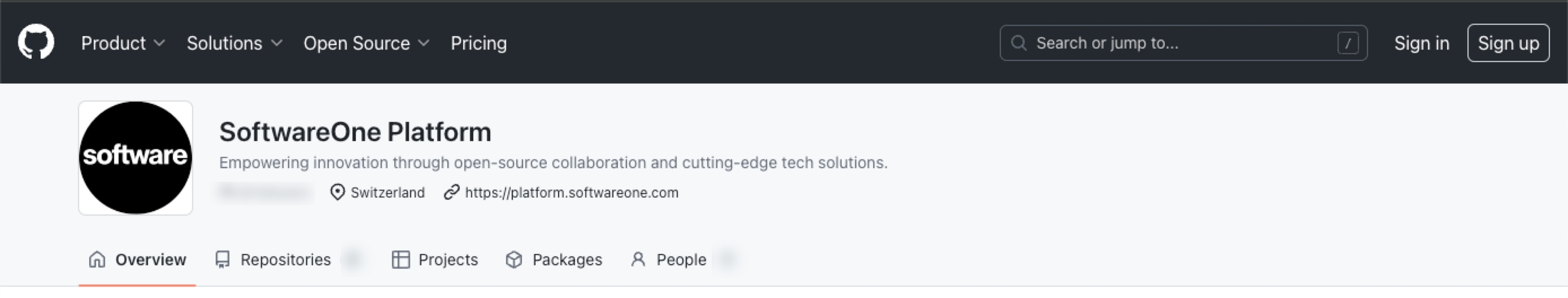
Task: Expand the Product dropdown menu
Action: coord(122,43)
